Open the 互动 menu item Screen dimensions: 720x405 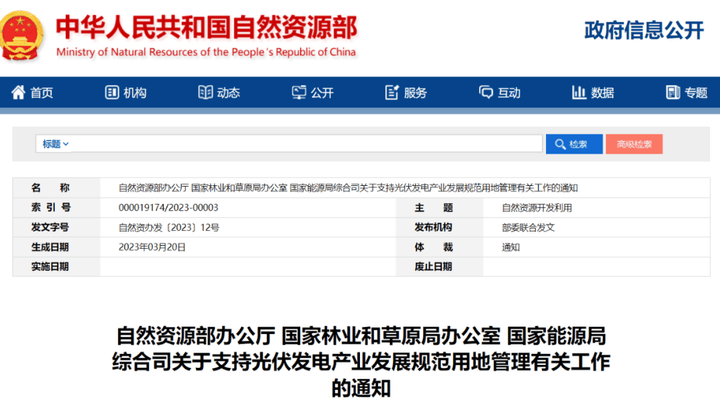500,93
